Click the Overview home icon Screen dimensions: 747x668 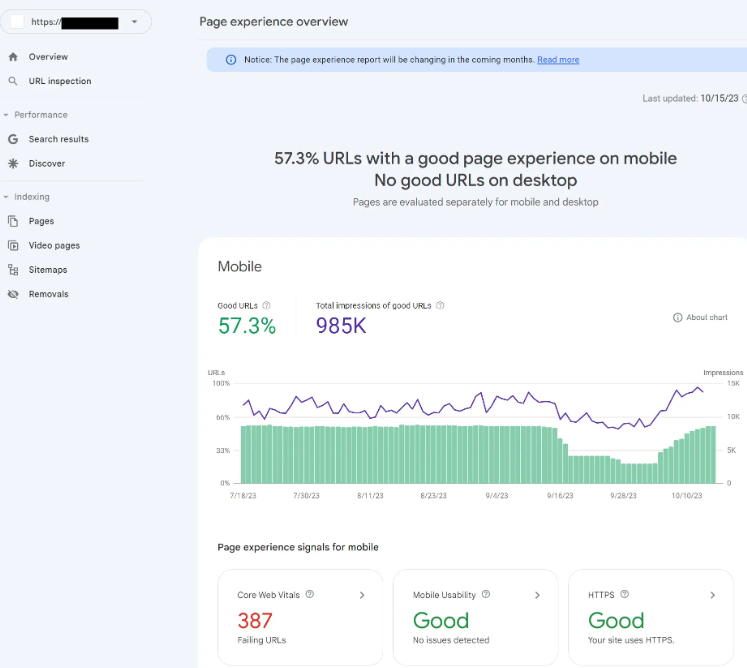click(13, 57)
